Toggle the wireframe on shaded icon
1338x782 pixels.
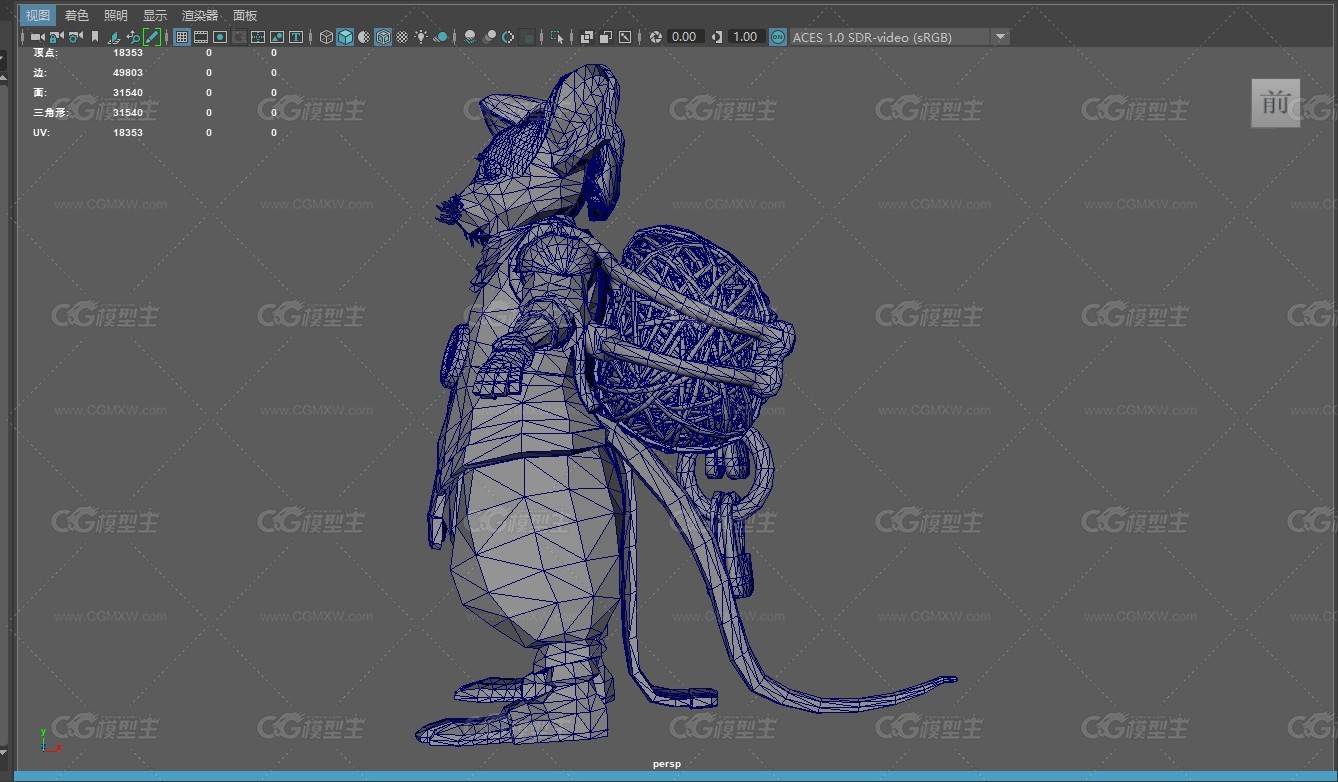coord(383,37)
